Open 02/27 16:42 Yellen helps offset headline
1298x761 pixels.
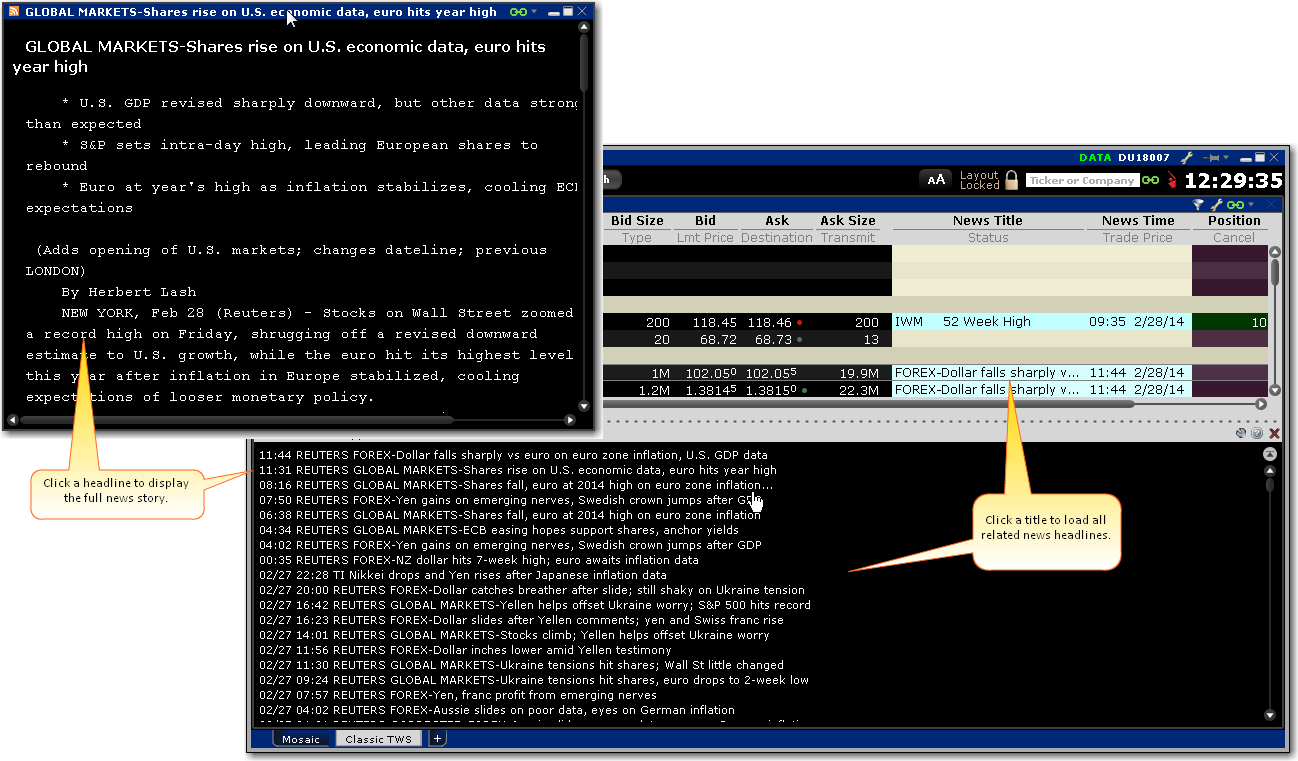[534, 605]
